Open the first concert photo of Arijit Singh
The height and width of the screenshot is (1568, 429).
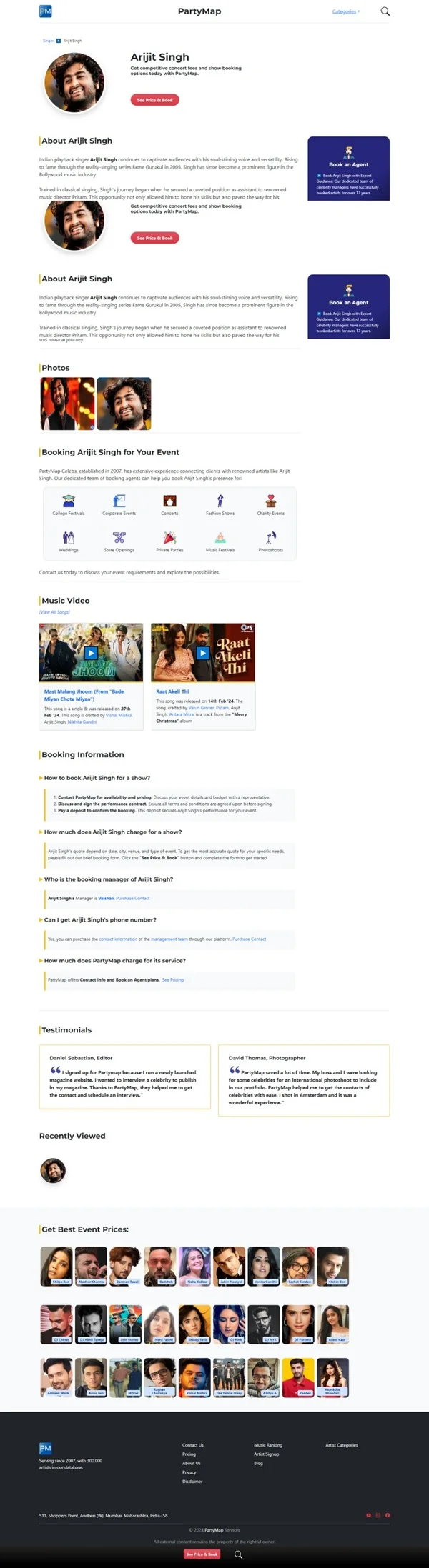(x=67, y=404)
